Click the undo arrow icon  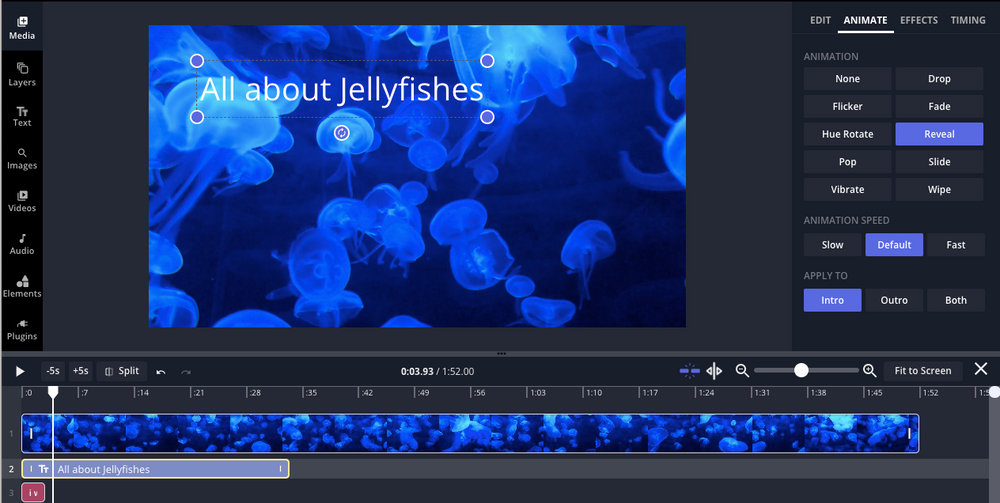(161, 371)
